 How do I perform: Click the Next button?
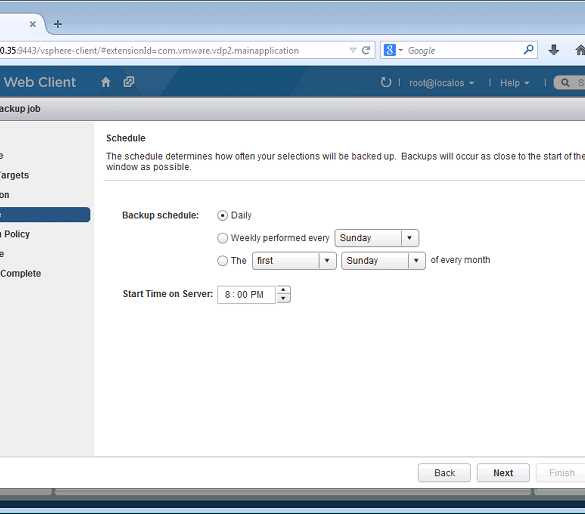click(503, 473)
